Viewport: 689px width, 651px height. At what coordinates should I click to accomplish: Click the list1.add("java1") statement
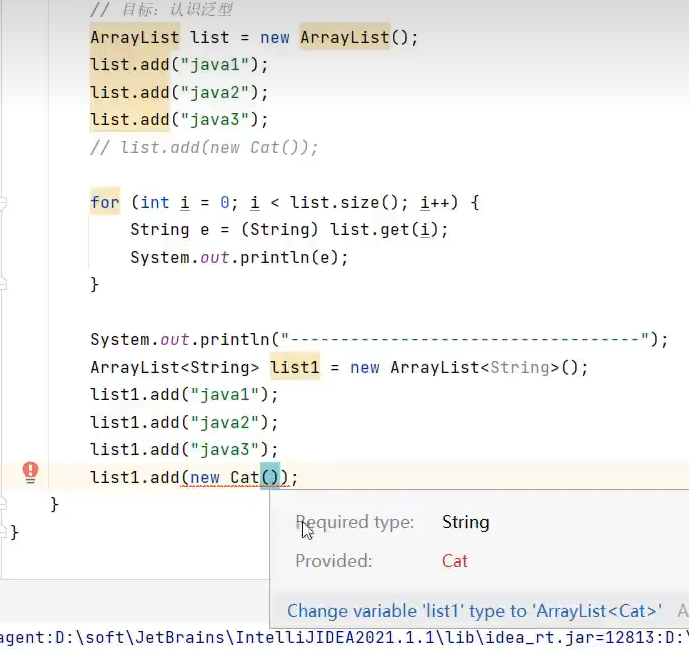click(184, 394)
